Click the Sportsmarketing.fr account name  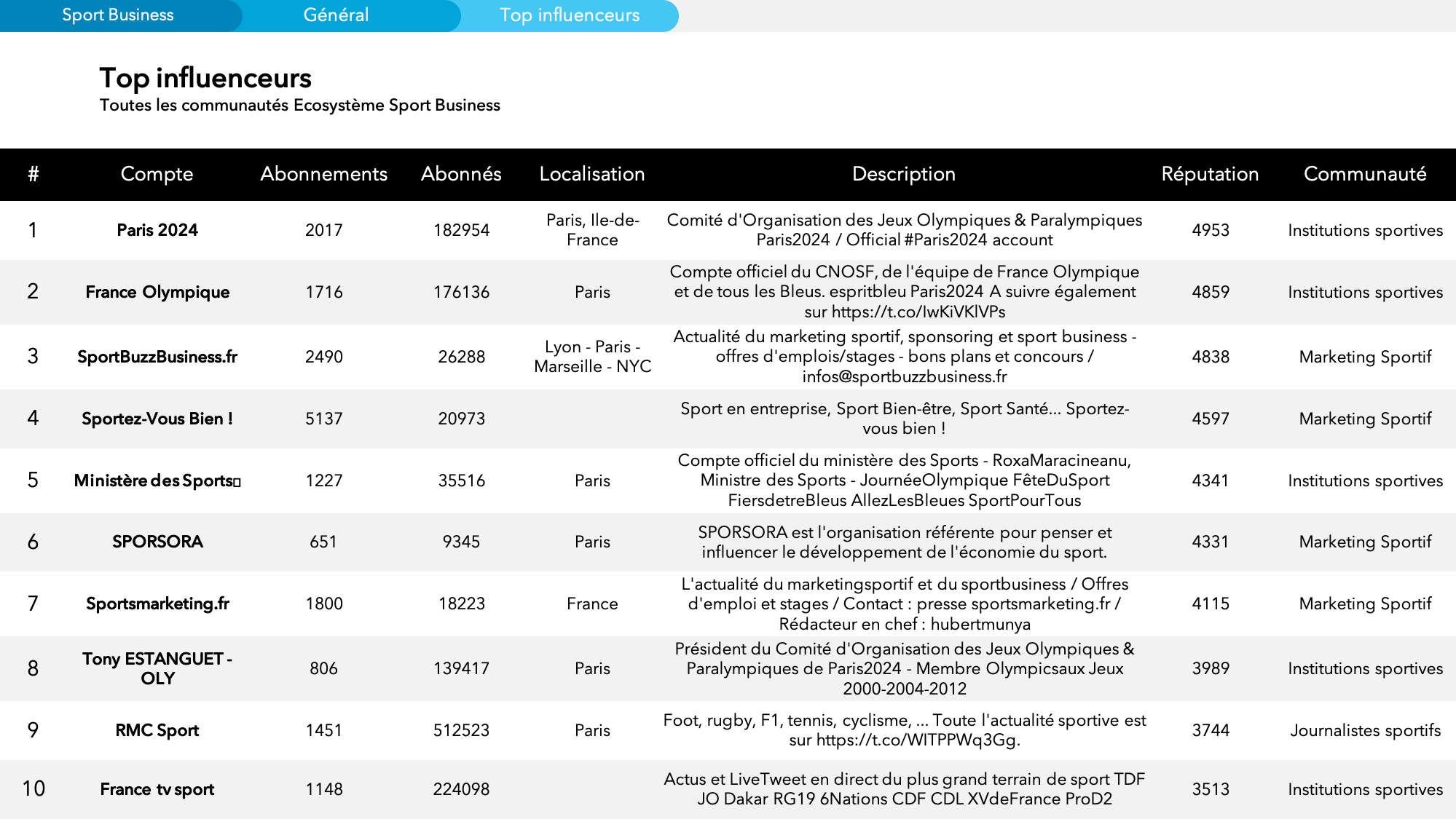click(x=157, y=604)
